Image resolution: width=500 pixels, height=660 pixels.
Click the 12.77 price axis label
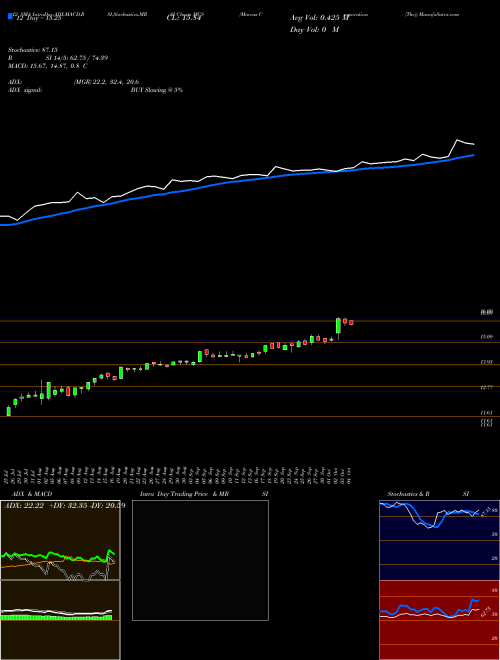point(487,387)
